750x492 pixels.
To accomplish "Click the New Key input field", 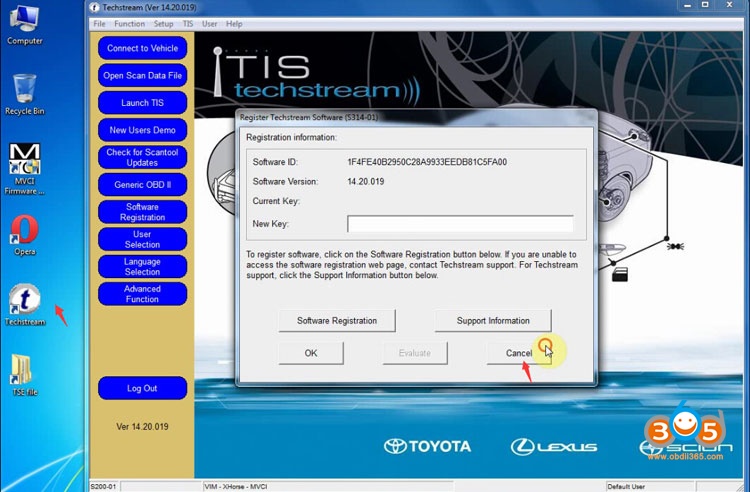I will [x=460, y=224].
